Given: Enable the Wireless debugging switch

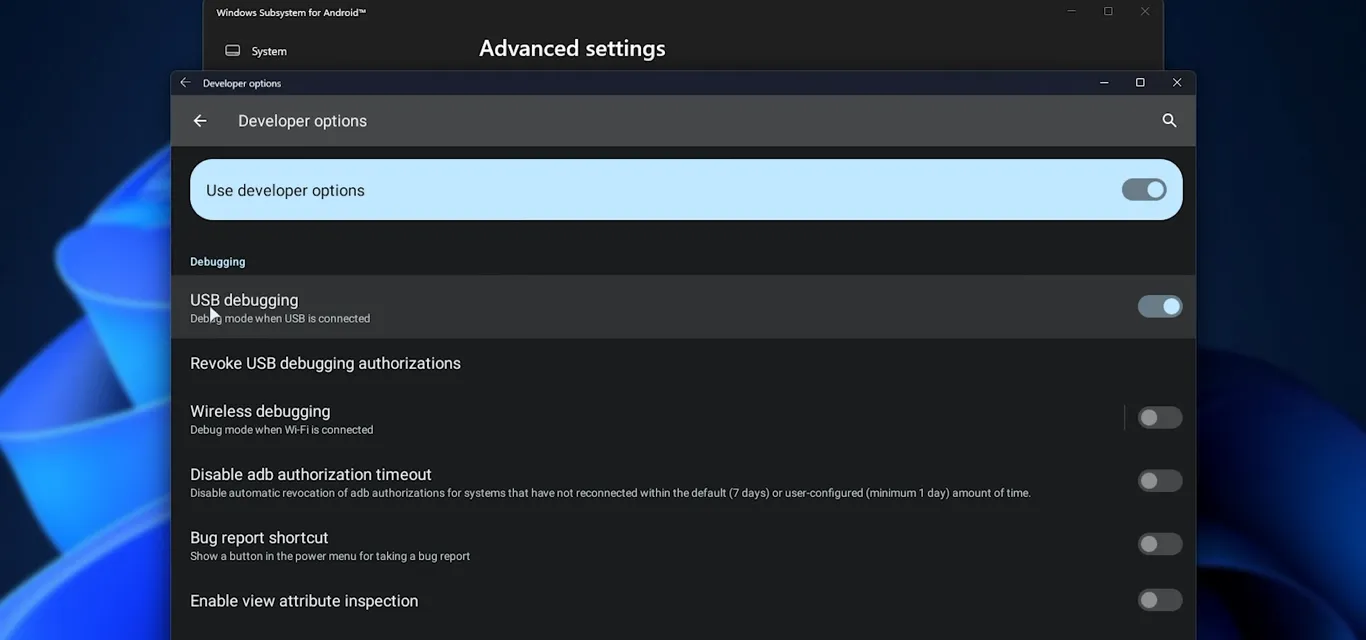Looking at the screenshot, I should click(1159, 418).
